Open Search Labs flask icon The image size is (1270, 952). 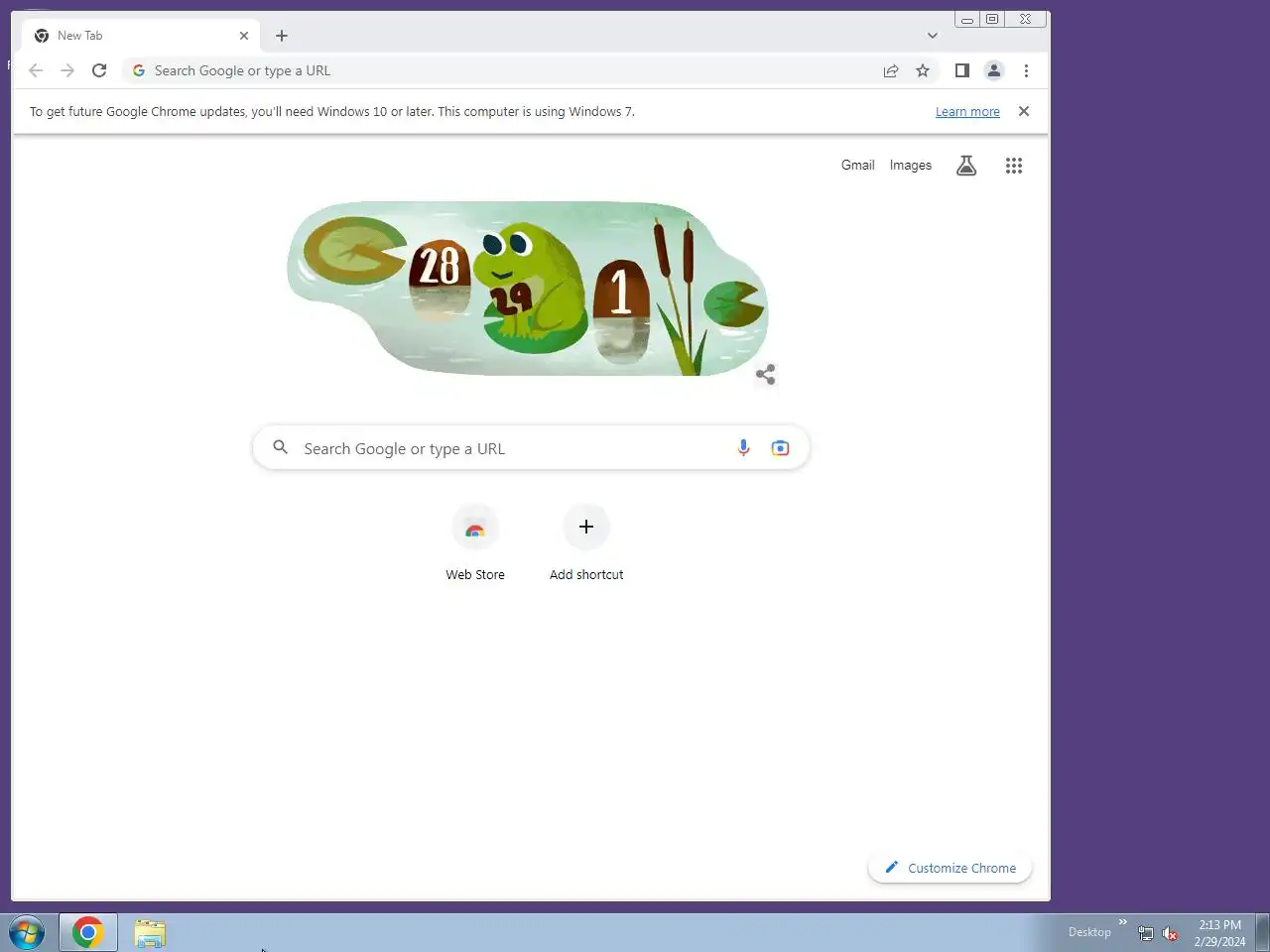(966, 166)
